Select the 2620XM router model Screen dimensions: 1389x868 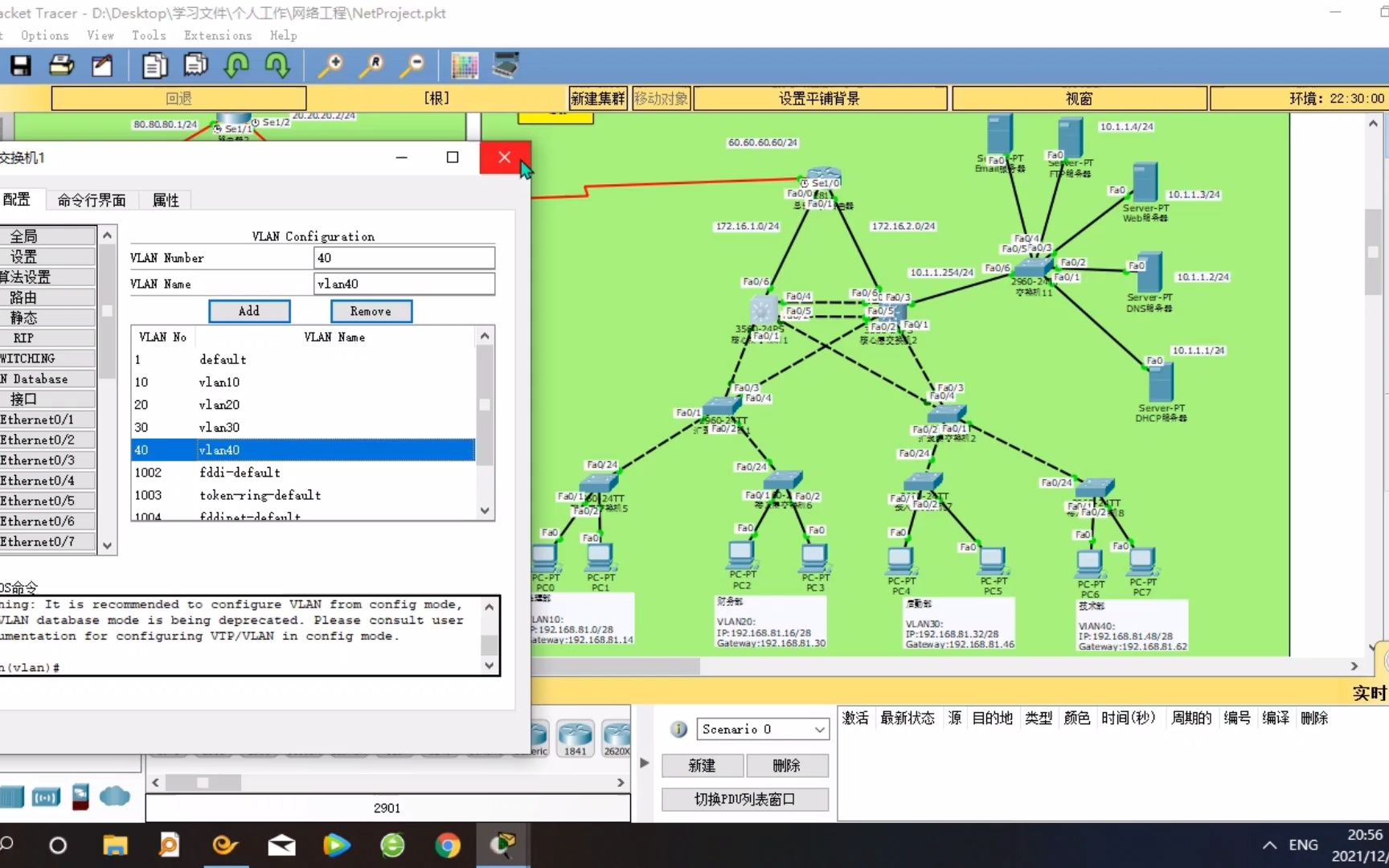tap(617, 739)
